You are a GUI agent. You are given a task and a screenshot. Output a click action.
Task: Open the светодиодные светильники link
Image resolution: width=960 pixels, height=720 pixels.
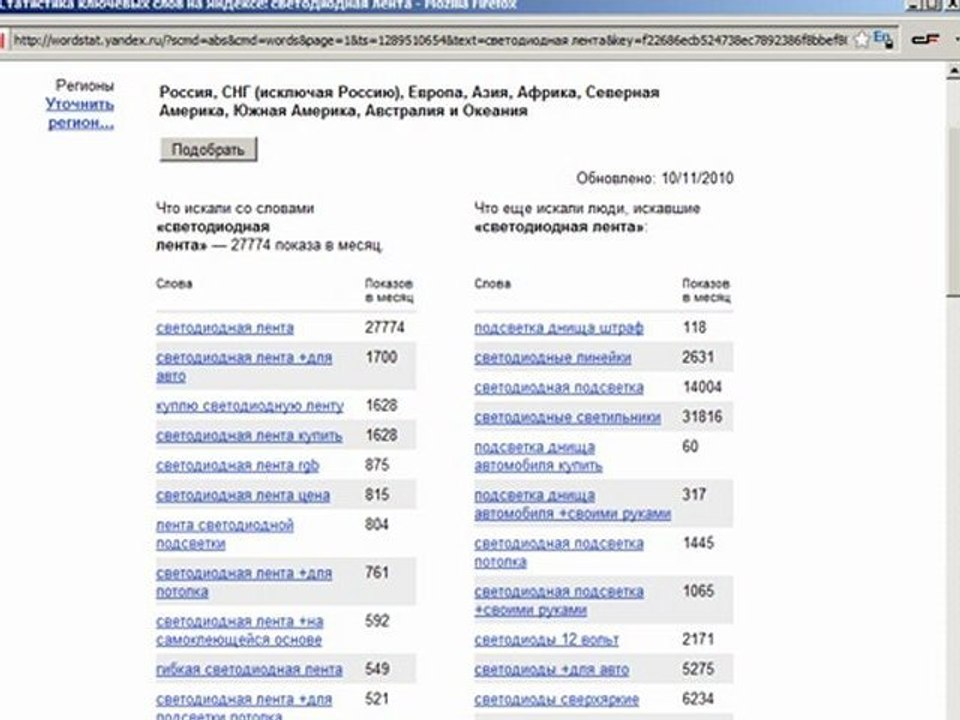(567, 418)
